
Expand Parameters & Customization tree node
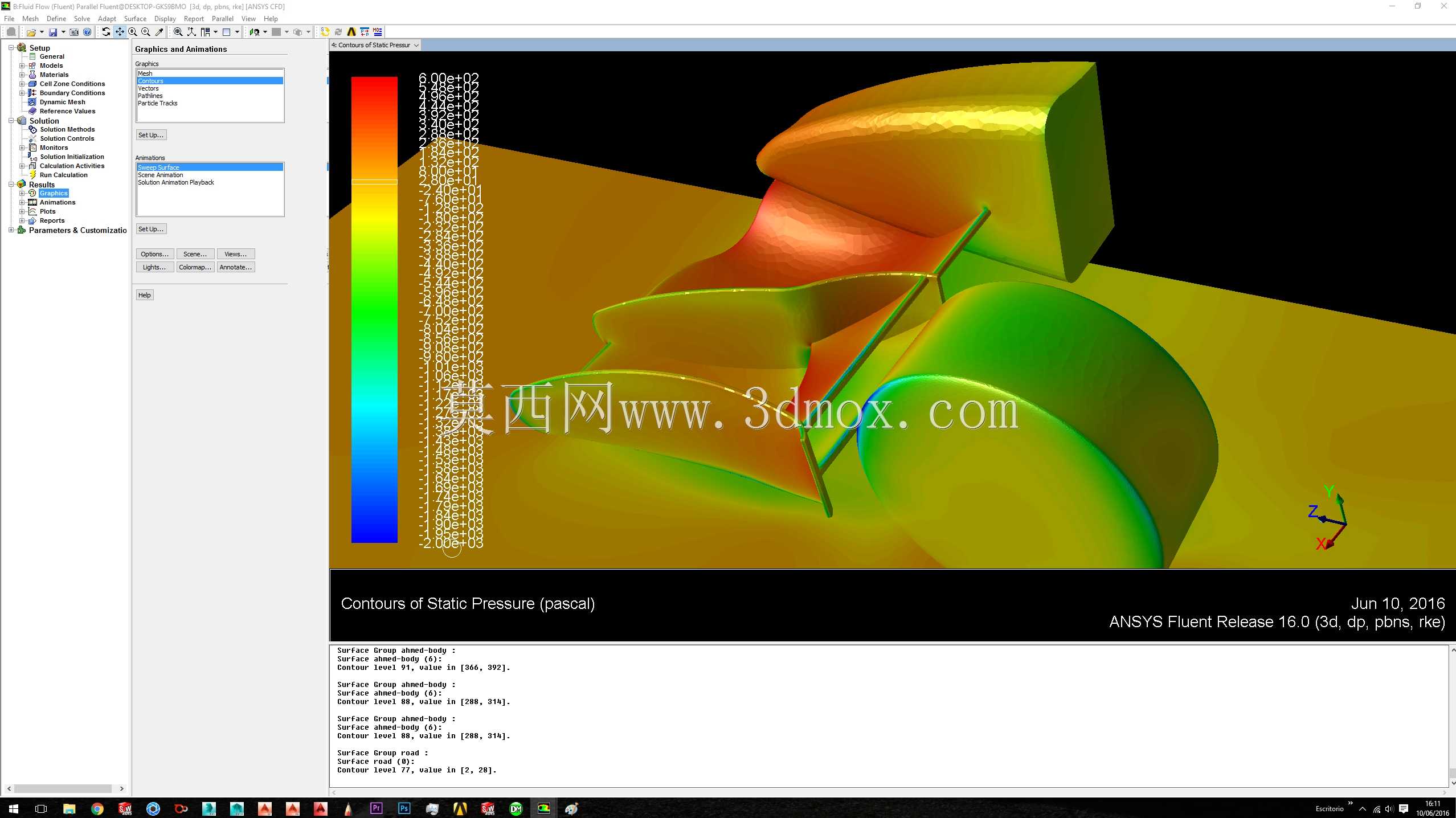(x=11, y=230)
